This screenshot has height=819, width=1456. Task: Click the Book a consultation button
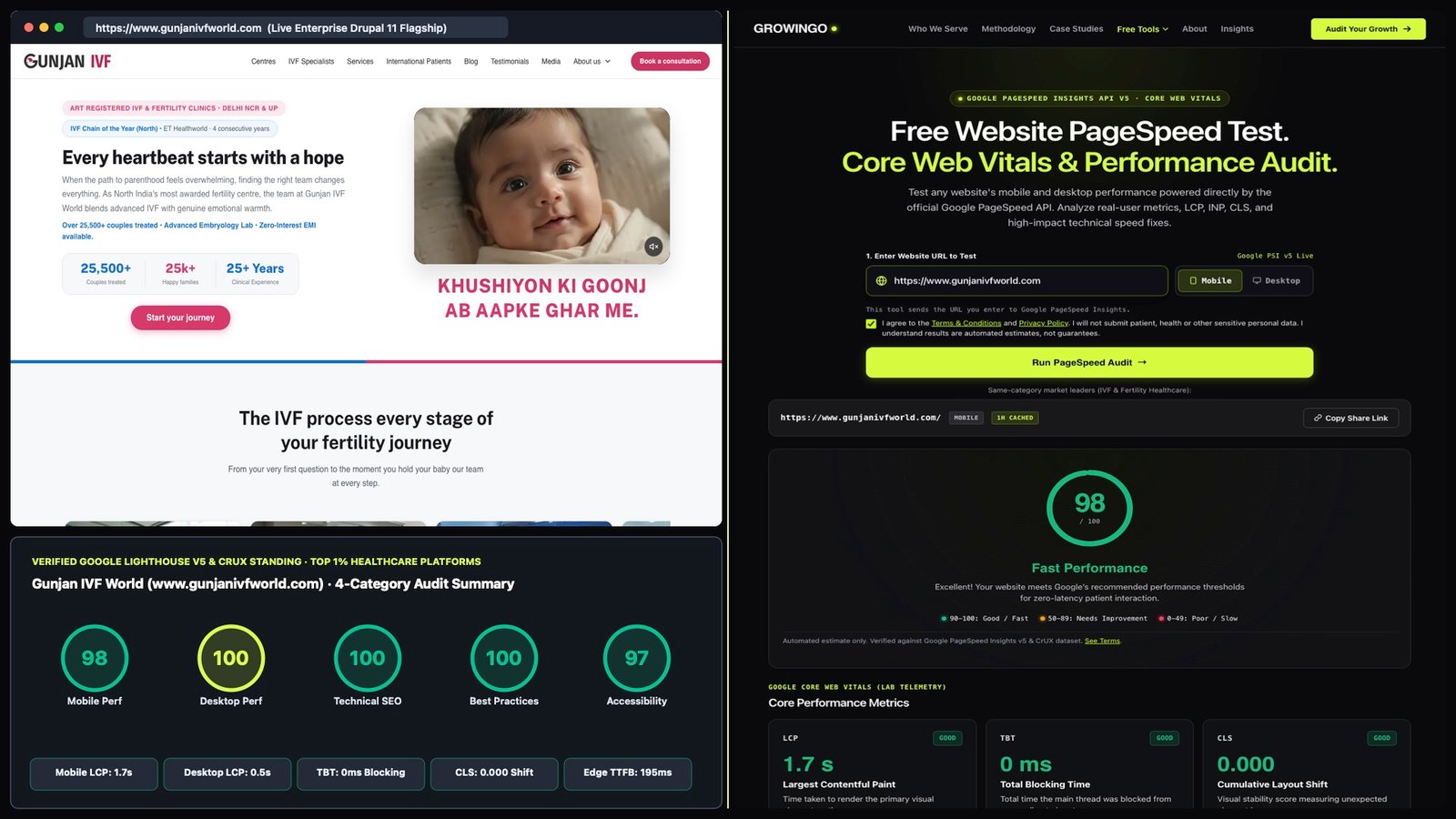tap(670, 61)
